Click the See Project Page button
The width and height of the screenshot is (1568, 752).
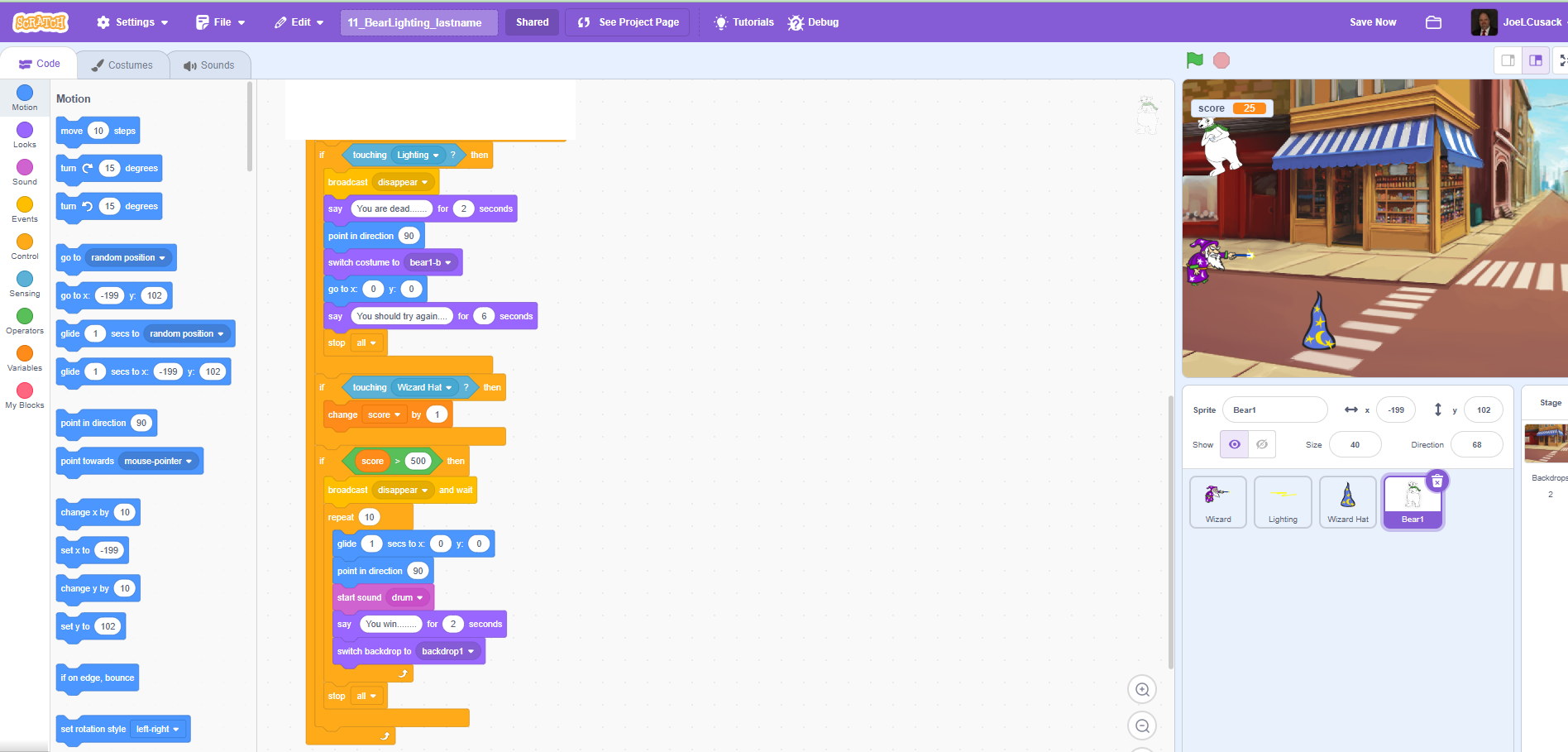[x=629, y=22]
